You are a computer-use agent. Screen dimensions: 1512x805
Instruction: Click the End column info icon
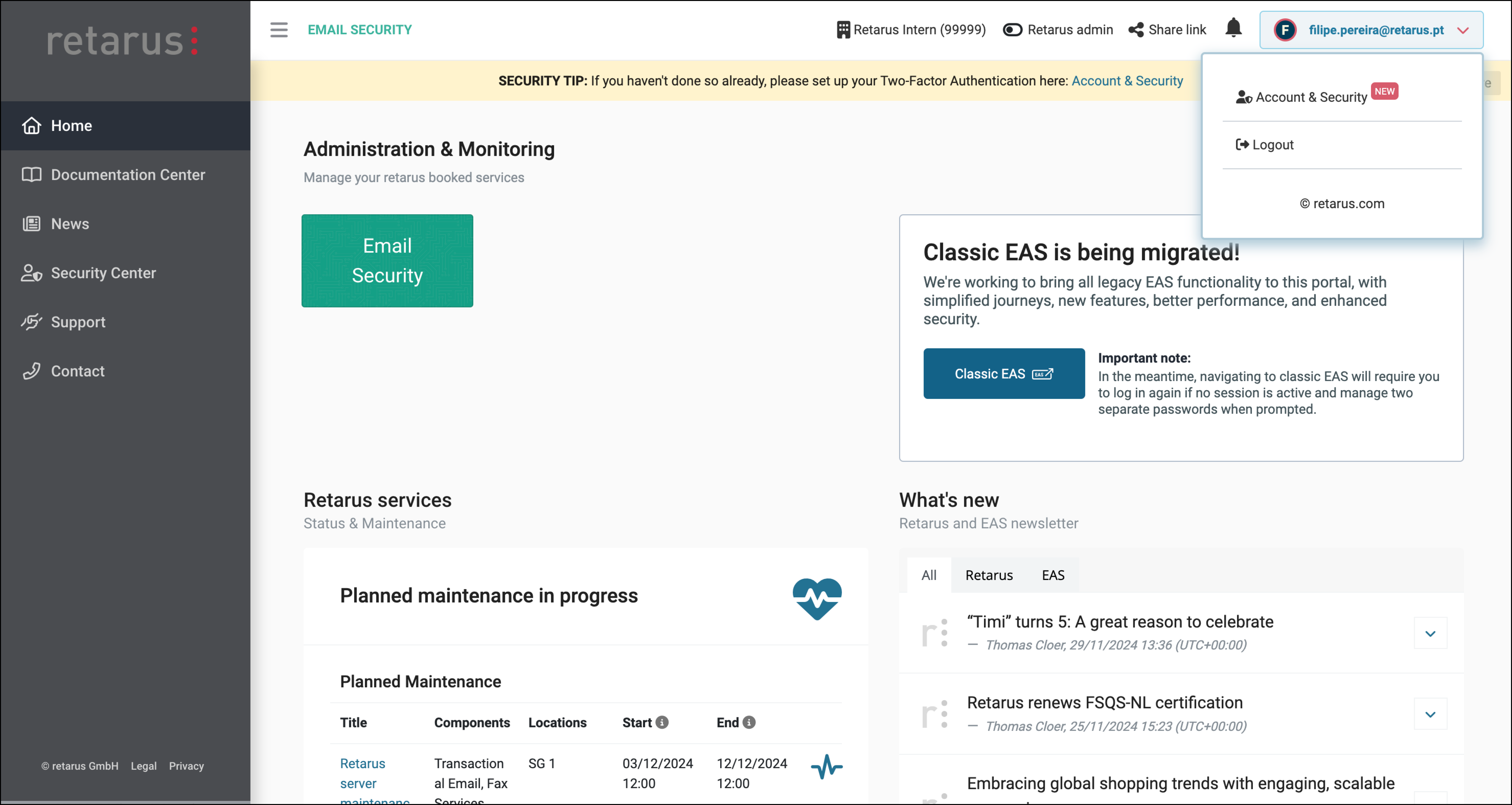coord(749,722)
